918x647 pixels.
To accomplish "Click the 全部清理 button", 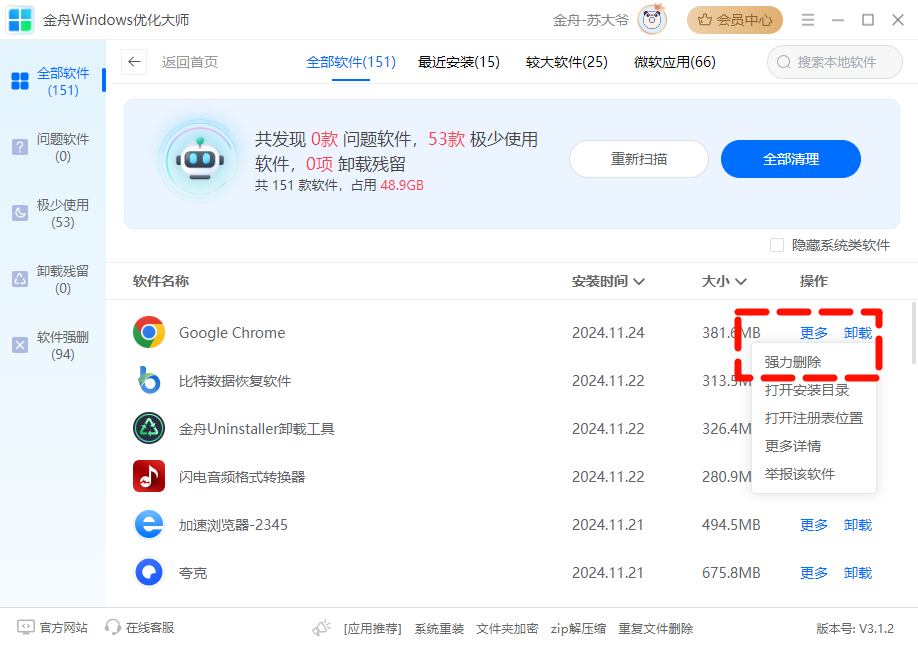I will click(x=790, y=159).
